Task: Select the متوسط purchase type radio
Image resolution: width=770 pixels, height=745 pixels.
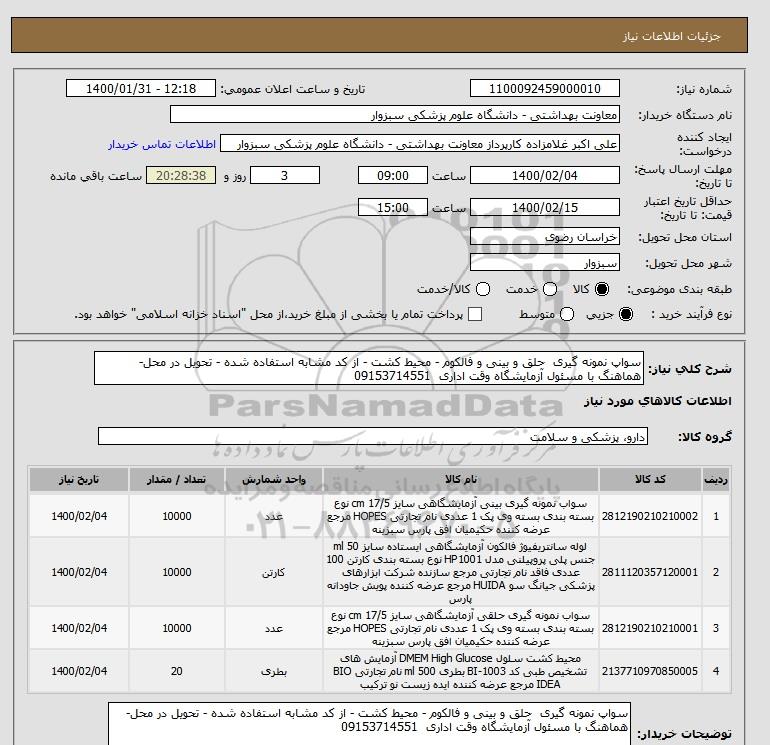Action: (x=567, y=314)
